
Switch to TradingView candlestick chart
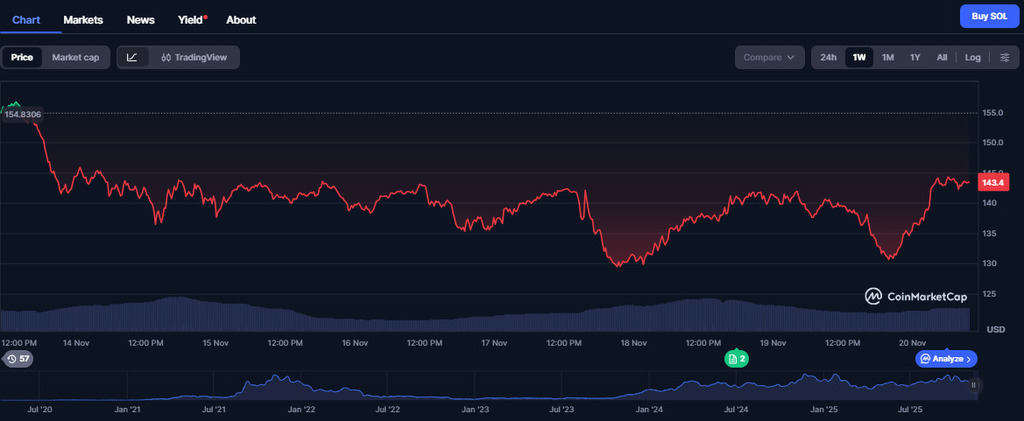click(194, 57)
